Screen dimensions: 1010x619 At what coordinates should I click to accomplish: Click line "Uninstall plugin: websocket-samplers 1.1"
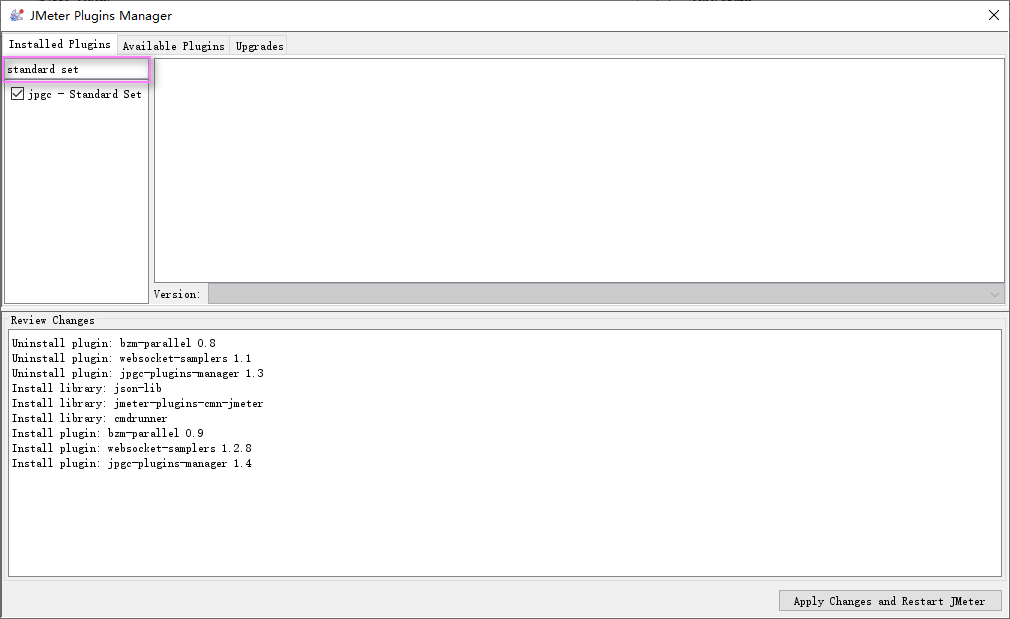point(131,358)
